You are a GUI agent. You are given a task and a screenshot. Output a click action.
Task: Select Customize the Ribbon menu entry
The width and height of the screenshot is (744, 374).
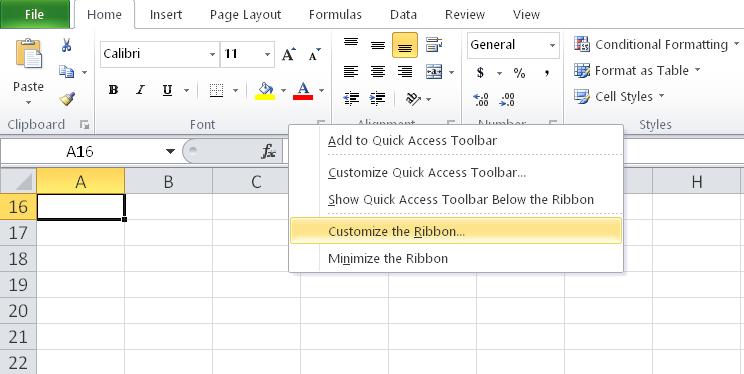(456, 231)
